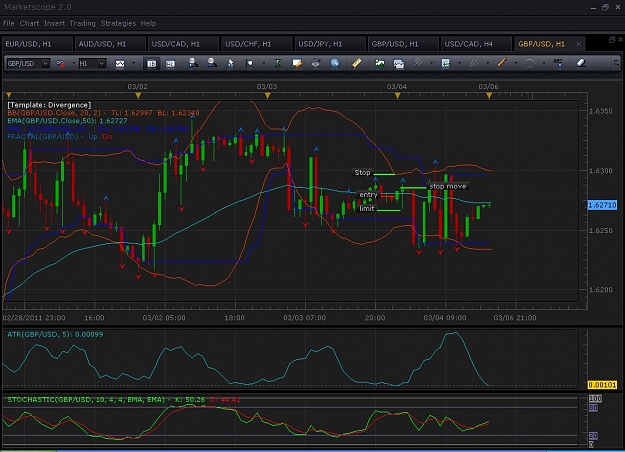
Task: Click the crosshair marker tool icon
Action: [x=250, y=63]
